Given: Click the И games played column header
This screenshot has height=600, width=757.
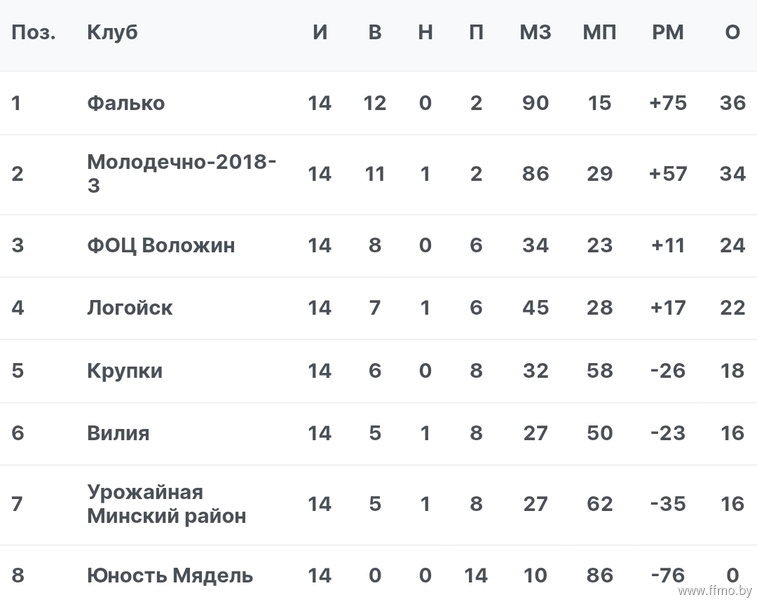Looking at the screenshot, I should coord(320,32).
